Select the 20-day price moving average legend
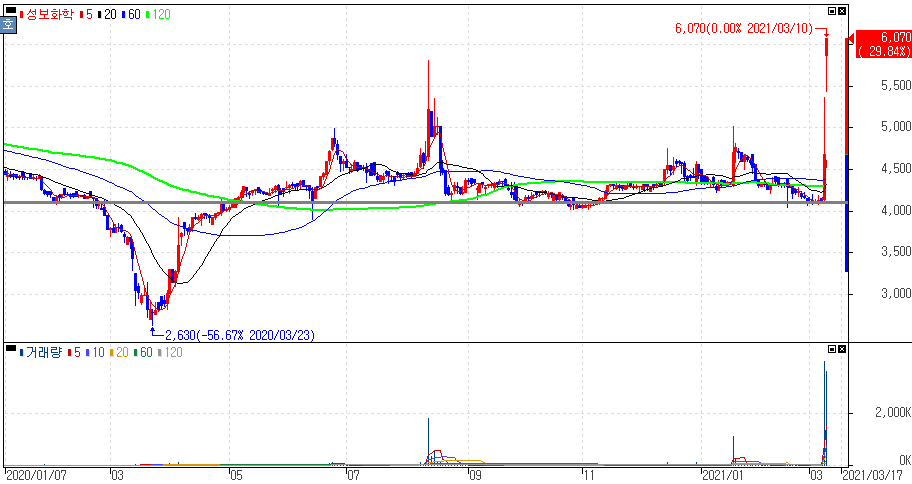 (108, 15)
